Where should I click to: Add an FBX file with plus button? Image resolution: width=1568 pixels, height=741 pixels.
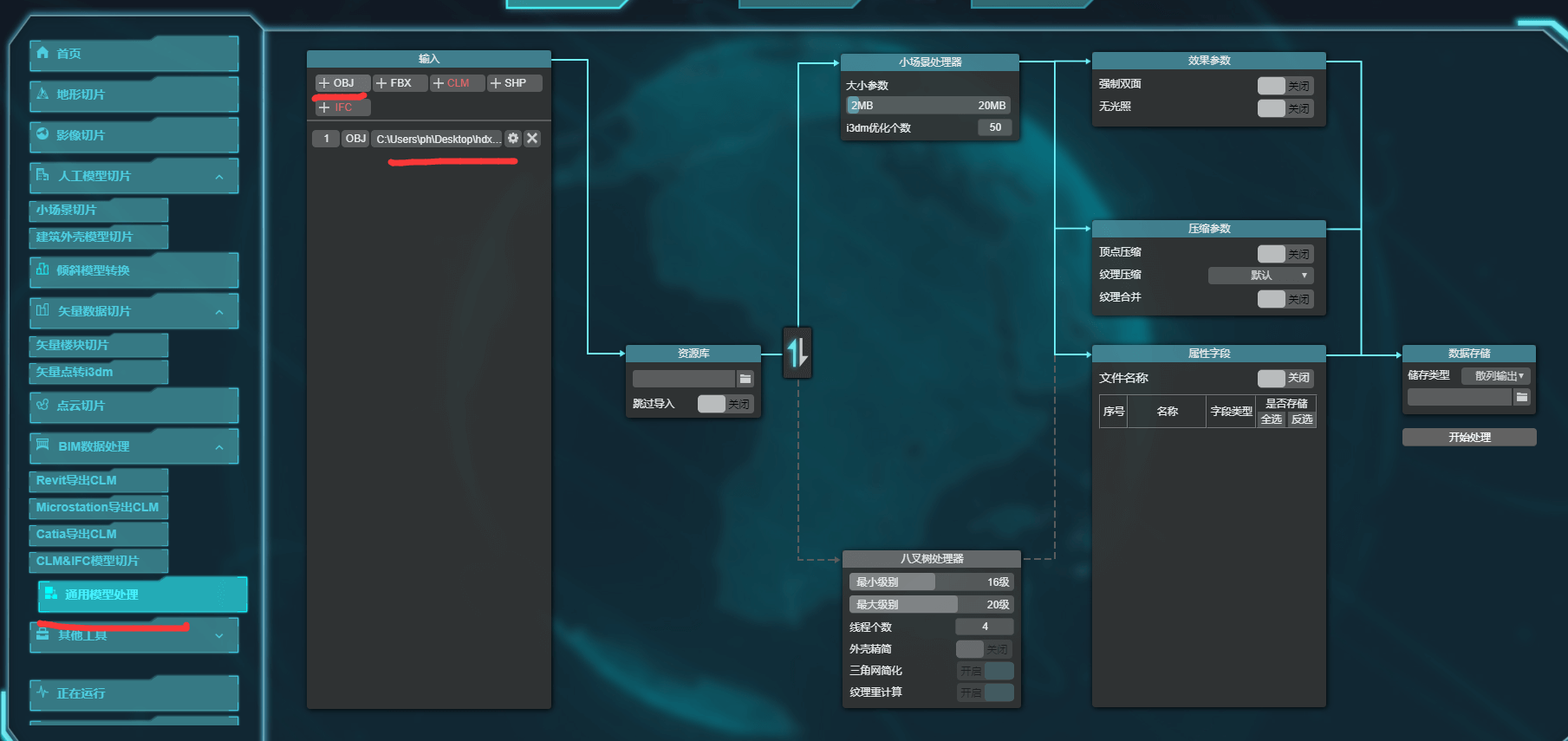coord(400,83)
